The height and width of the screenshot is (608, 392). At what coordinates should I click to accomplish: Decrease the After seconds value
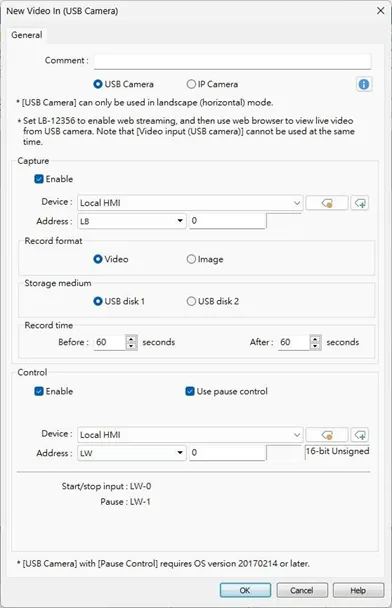click(316, 346)
